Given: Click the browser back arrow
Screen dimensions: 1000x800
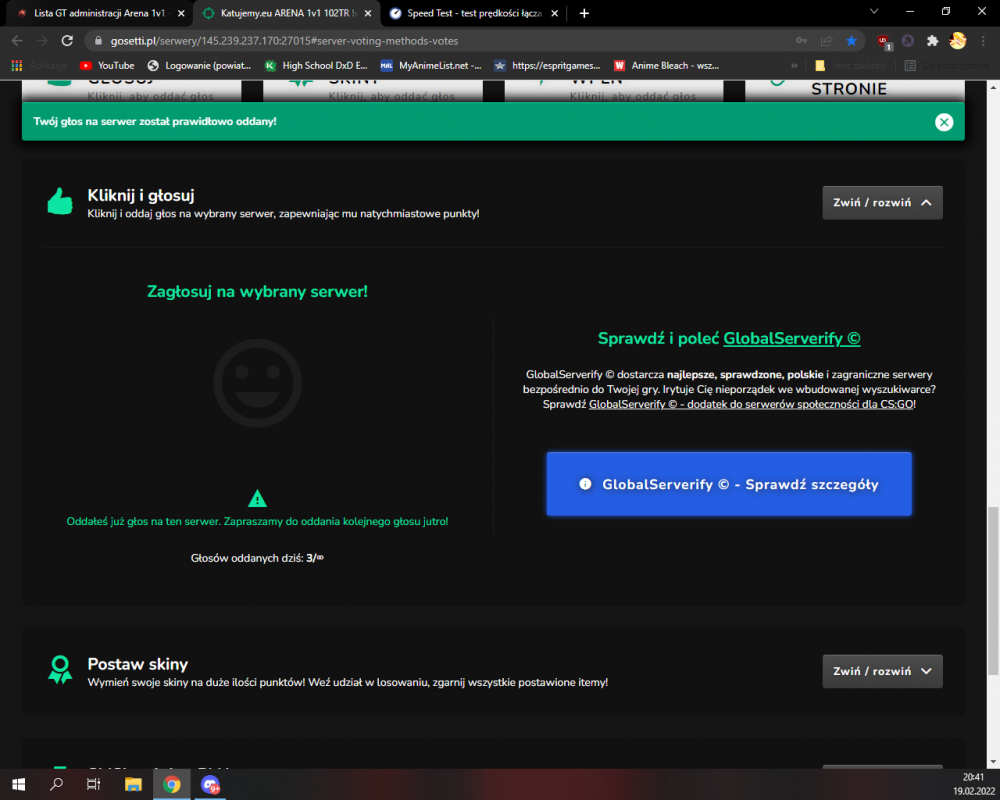Looking at the screenshot, I should 17,41.
